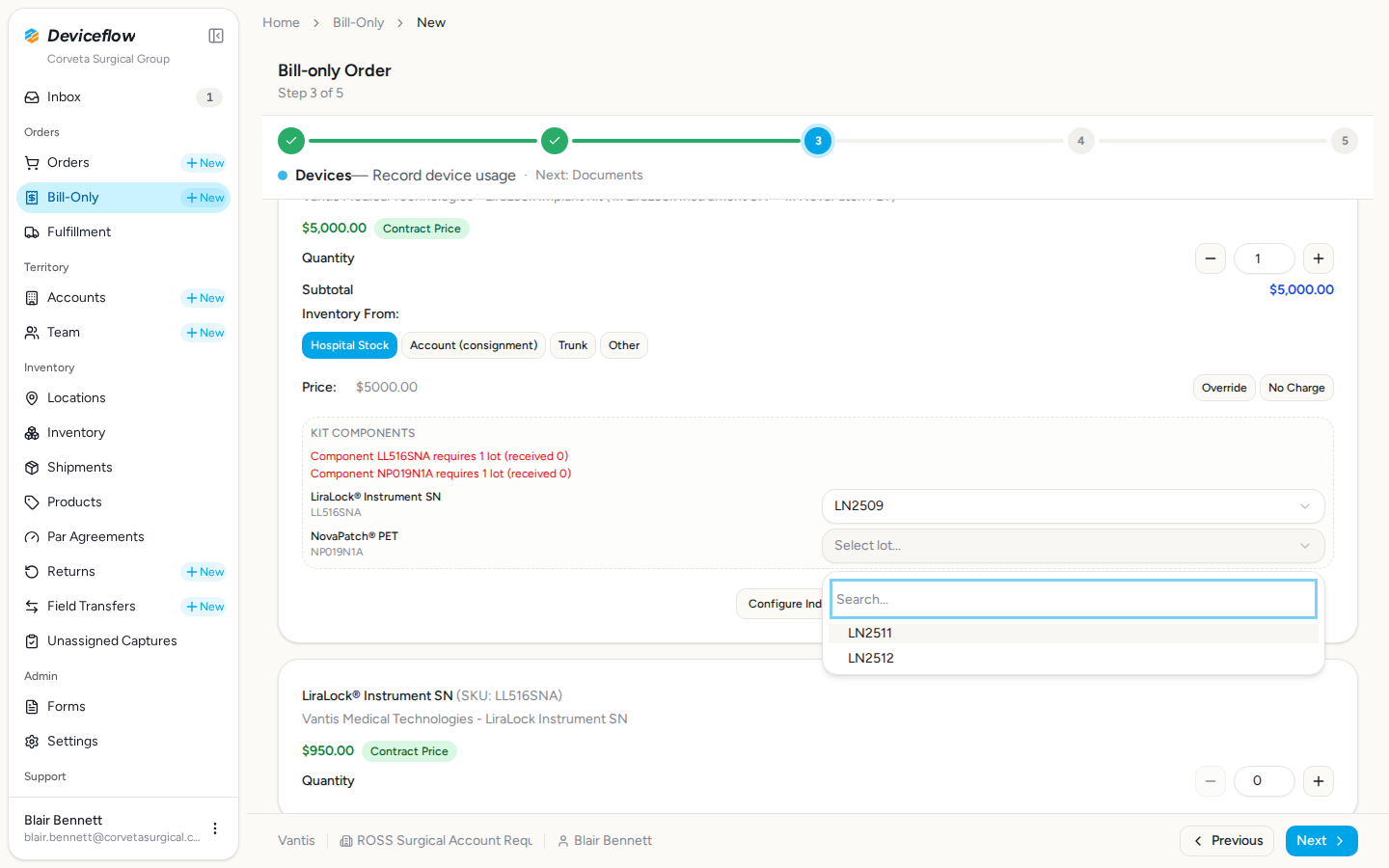
Task: Click +New next to Bill-Only
Action: [x=205, y=198]
